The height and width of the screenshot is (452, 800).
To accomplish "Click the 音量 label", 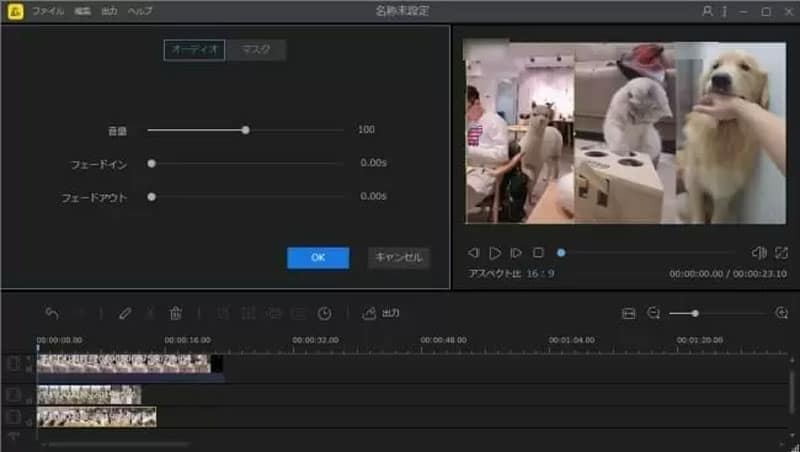I will coord(117,131).
